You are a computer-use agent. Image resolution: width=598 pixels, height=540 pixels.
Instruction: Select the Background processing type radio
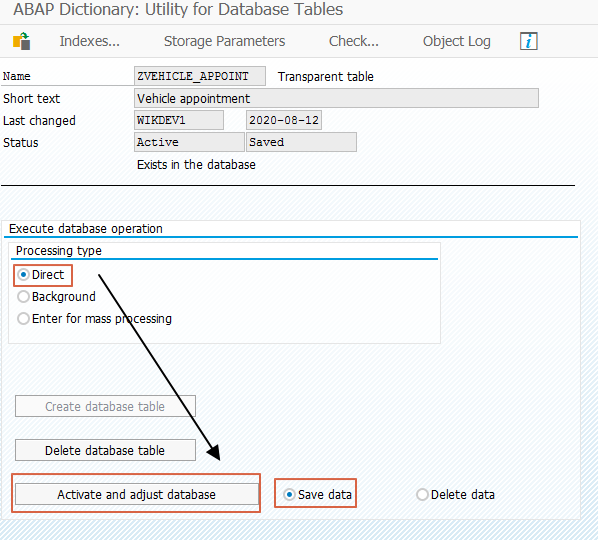click(23, 297)
